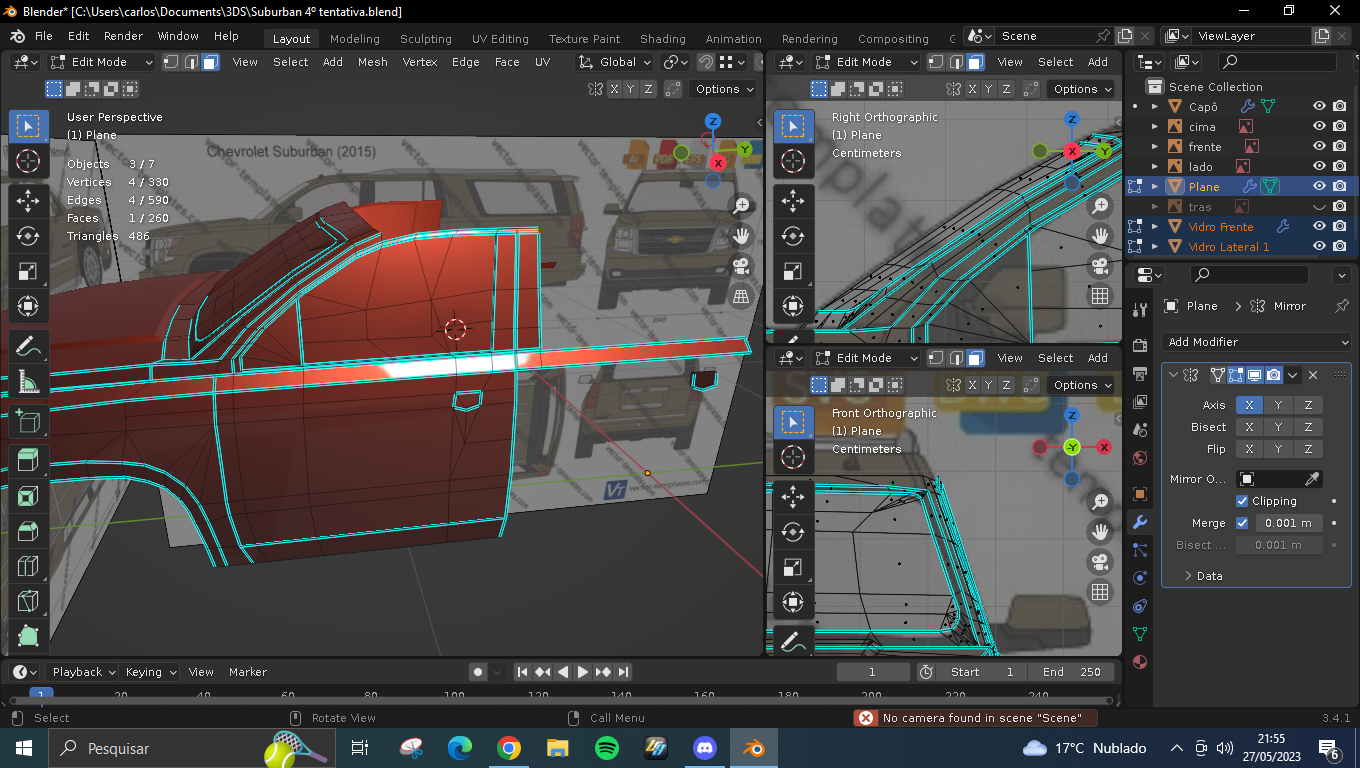Image resolution: width=1360 pixels, height=768 pixels.
Task: Open the Render properties tab
Action: click(1139, 345)
